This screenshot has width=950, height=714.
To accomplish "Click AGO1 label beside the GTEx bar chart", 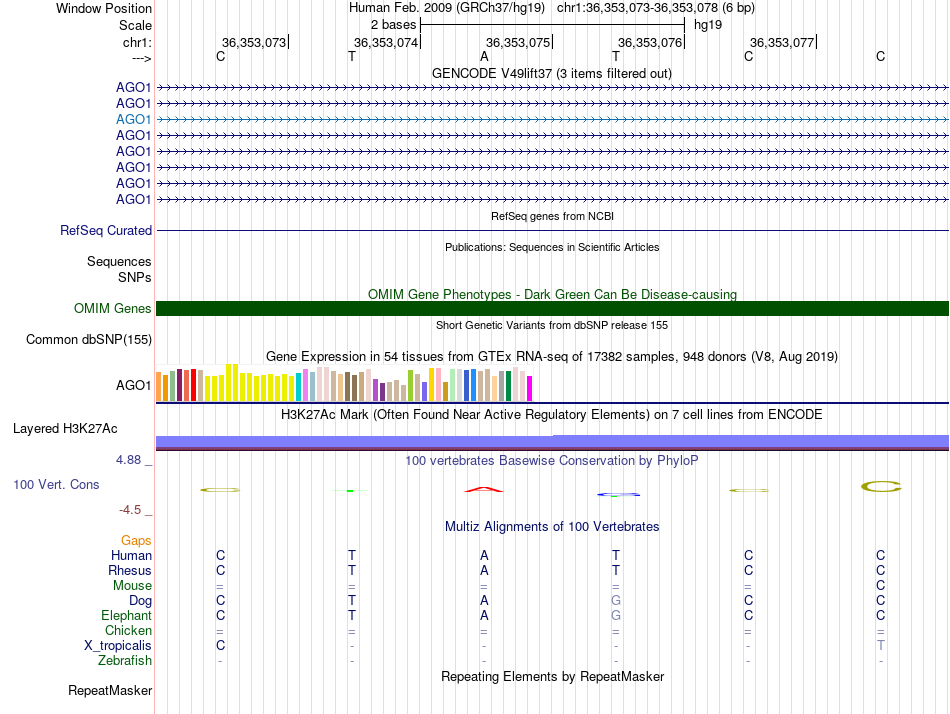I will click(133, 385).
